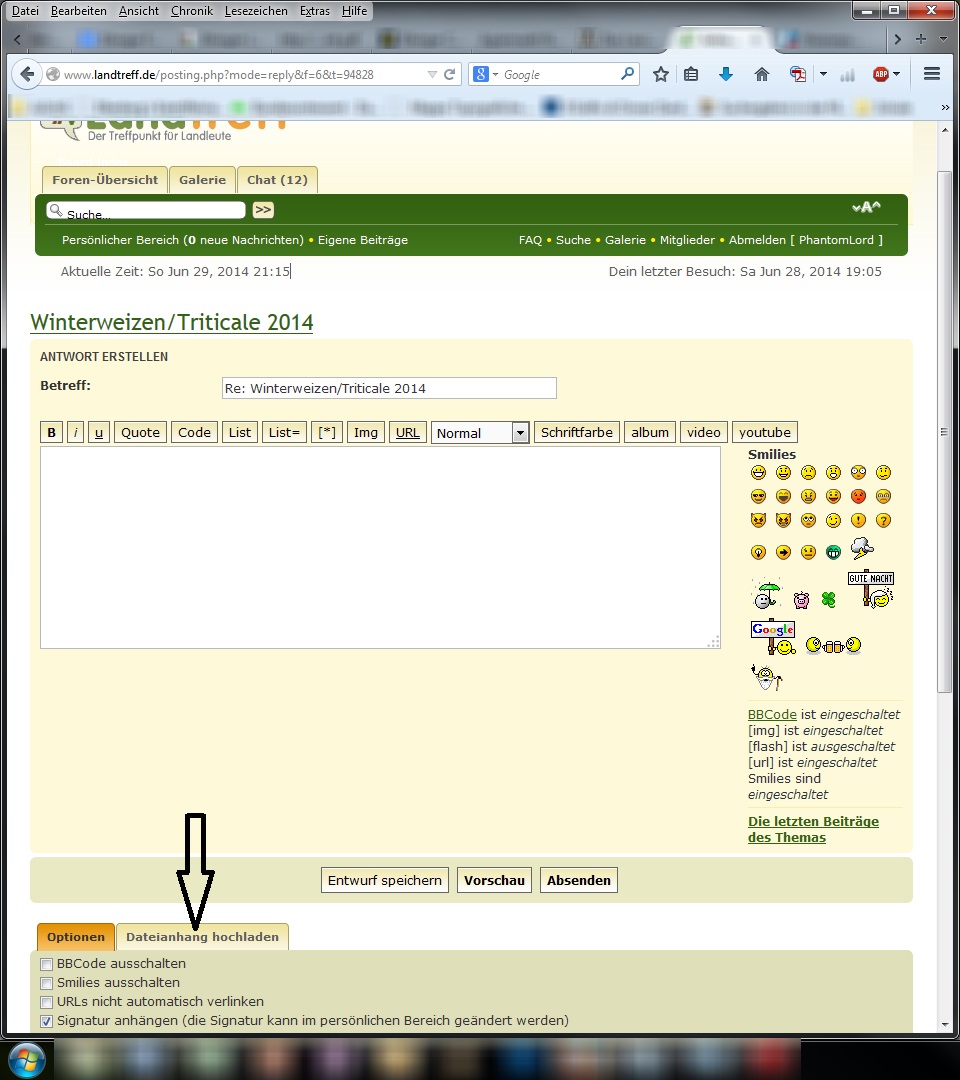Click the blue downloads arrow icon

pos(726,74)
